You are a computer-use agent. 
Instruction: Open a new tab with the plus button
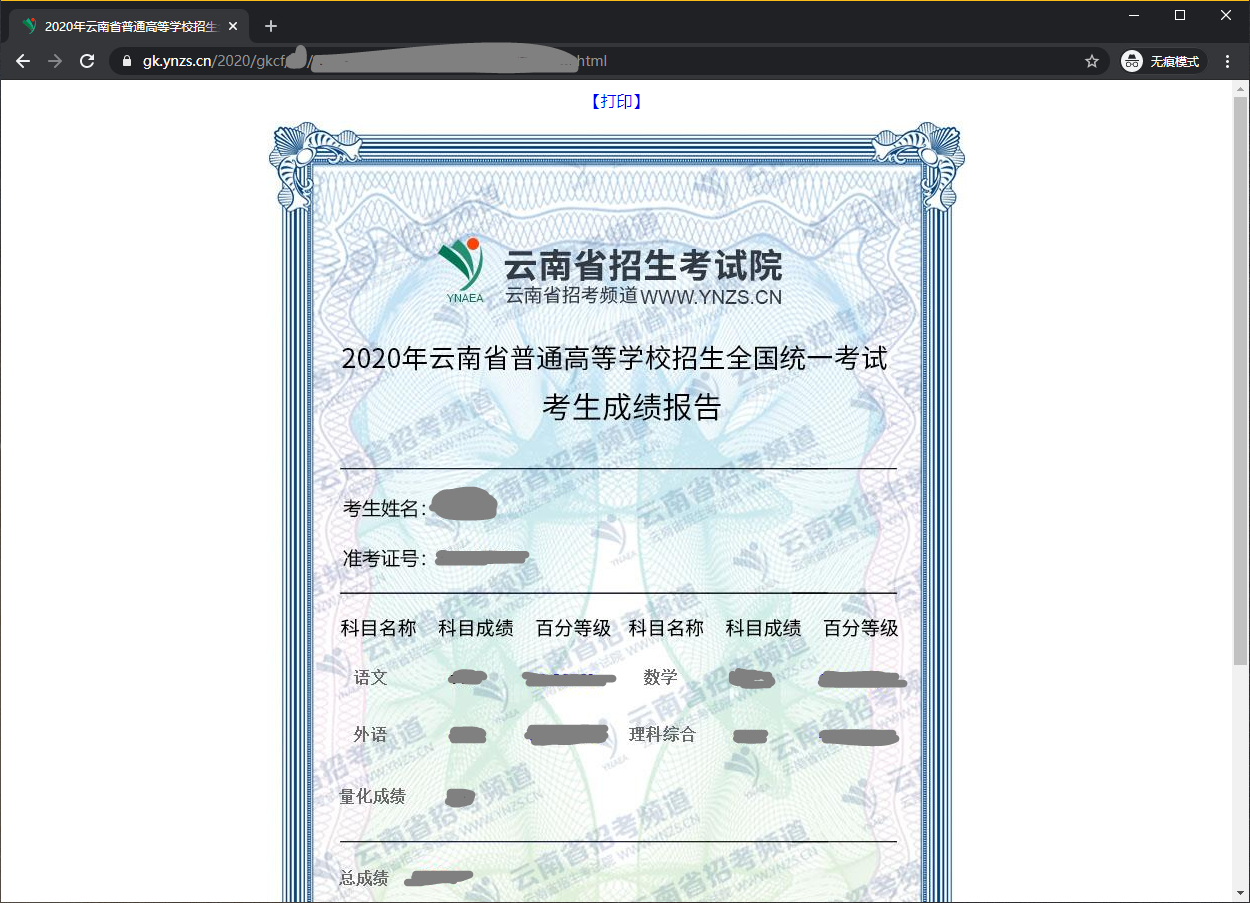pos(270,26)
